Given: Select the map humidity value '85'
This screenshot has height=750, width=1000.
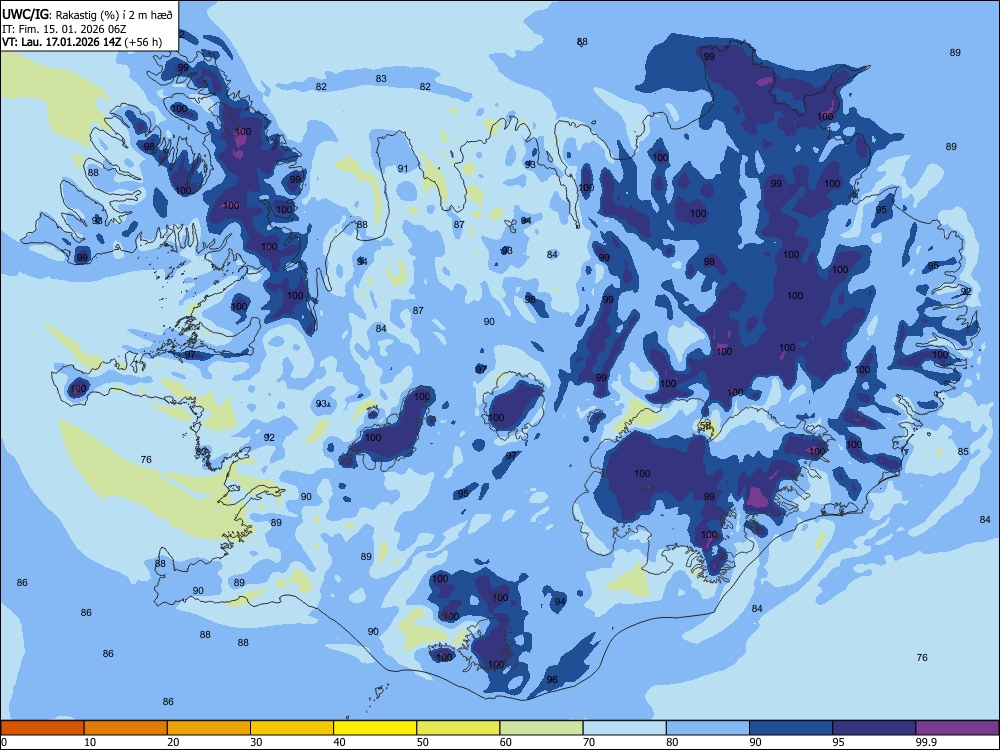Looking at the screenshot, I should [963, 452].
